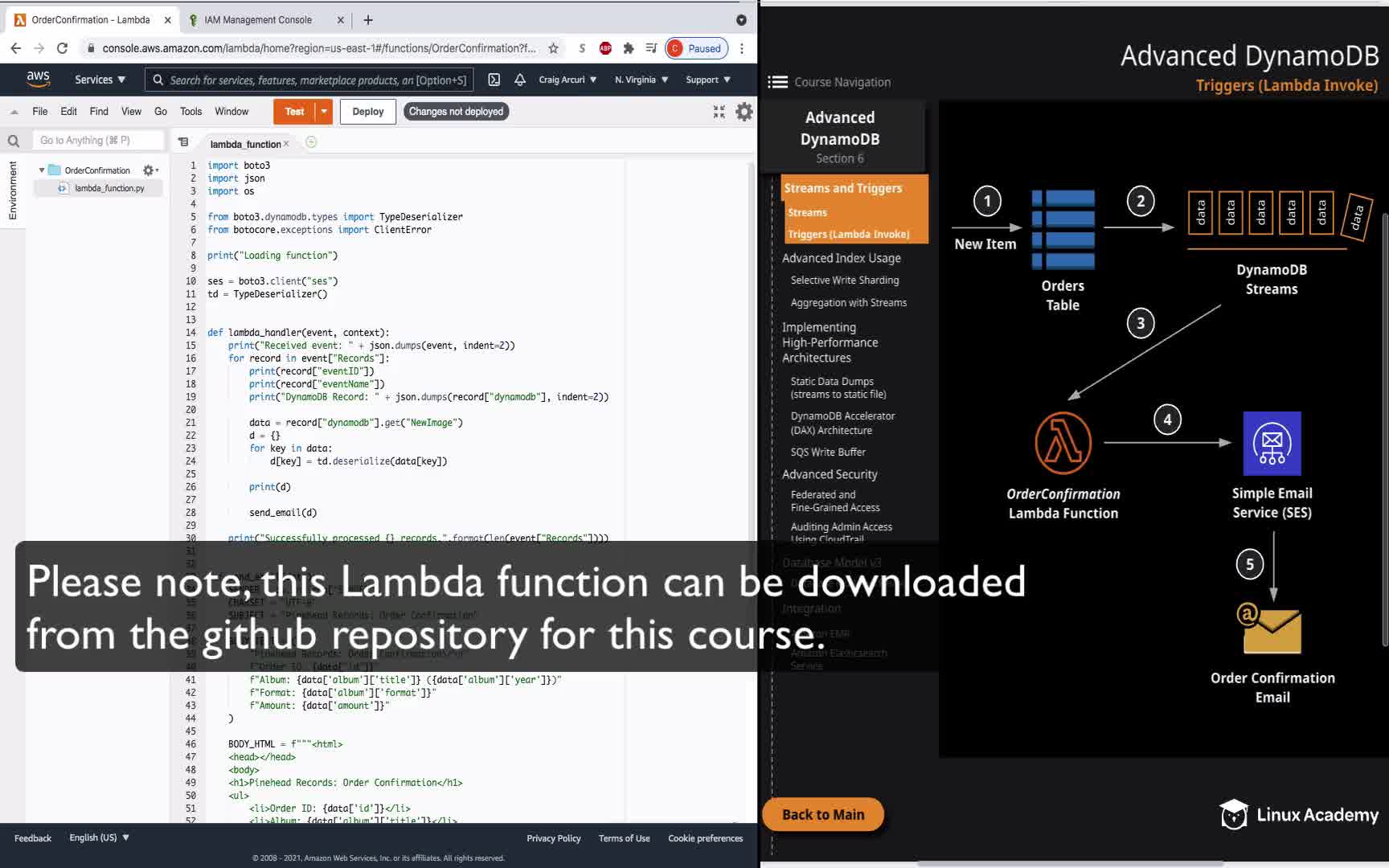The width and height of the screenshot is (1389, 868).
Task: Click the Back to Main button
Action: click(x=823, y=814)
